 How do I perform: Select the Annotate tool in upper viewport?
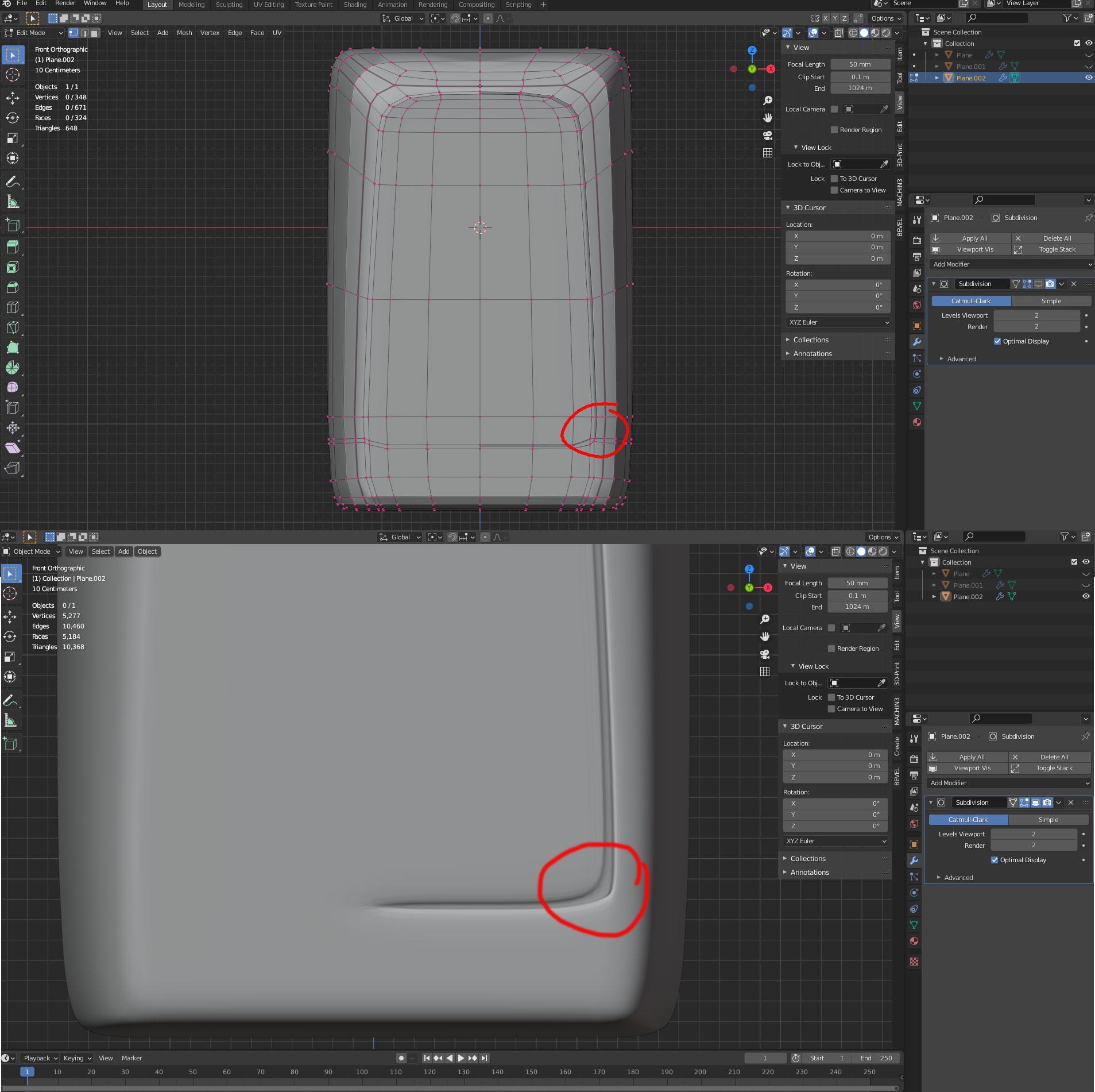point(12,182)
